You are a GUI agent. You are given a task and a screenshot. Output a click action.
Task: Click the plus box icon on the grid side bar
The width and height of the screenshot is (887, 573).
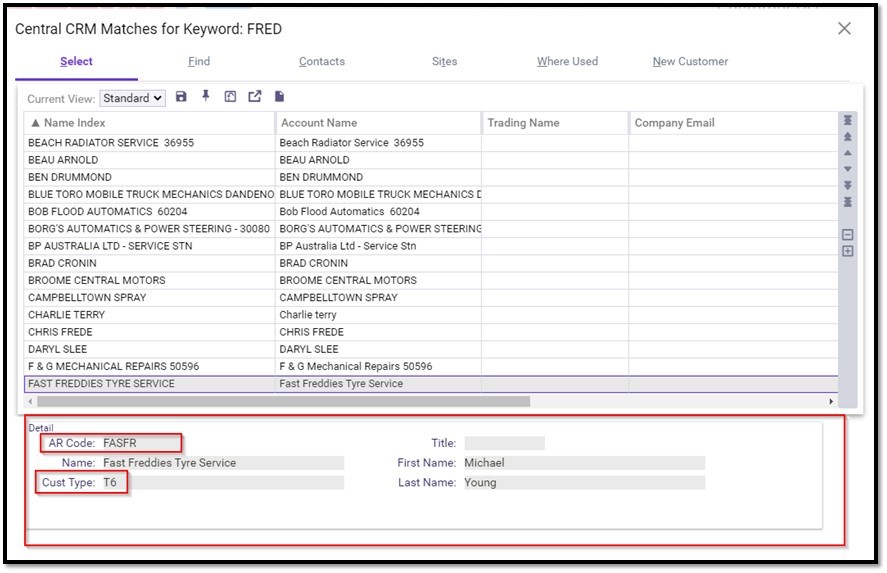coord(847,251)
